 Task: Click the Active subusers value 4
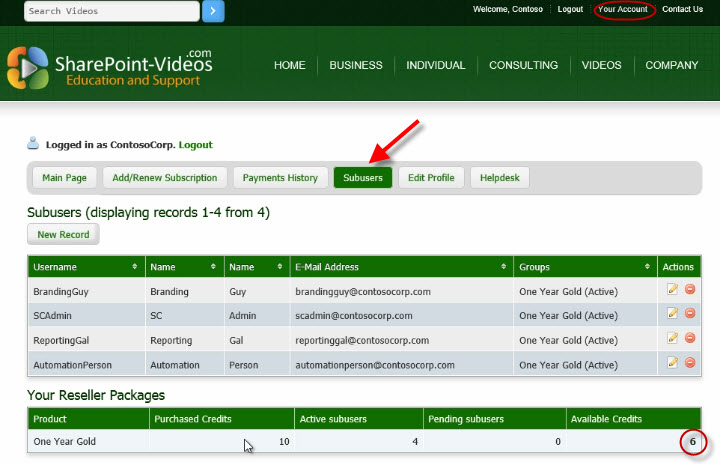[415, 441]
